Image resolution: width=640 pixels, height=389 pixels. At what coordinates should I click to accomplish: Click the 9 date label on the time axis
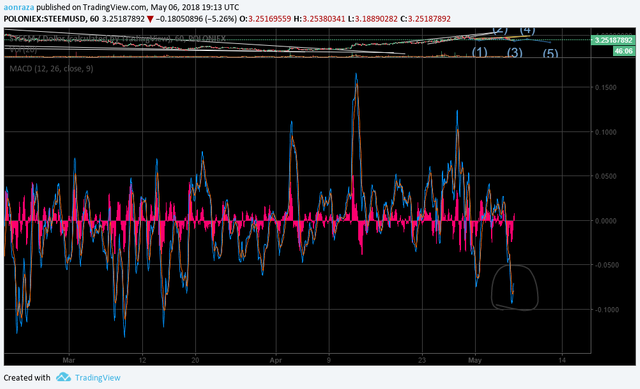(329, 360)
